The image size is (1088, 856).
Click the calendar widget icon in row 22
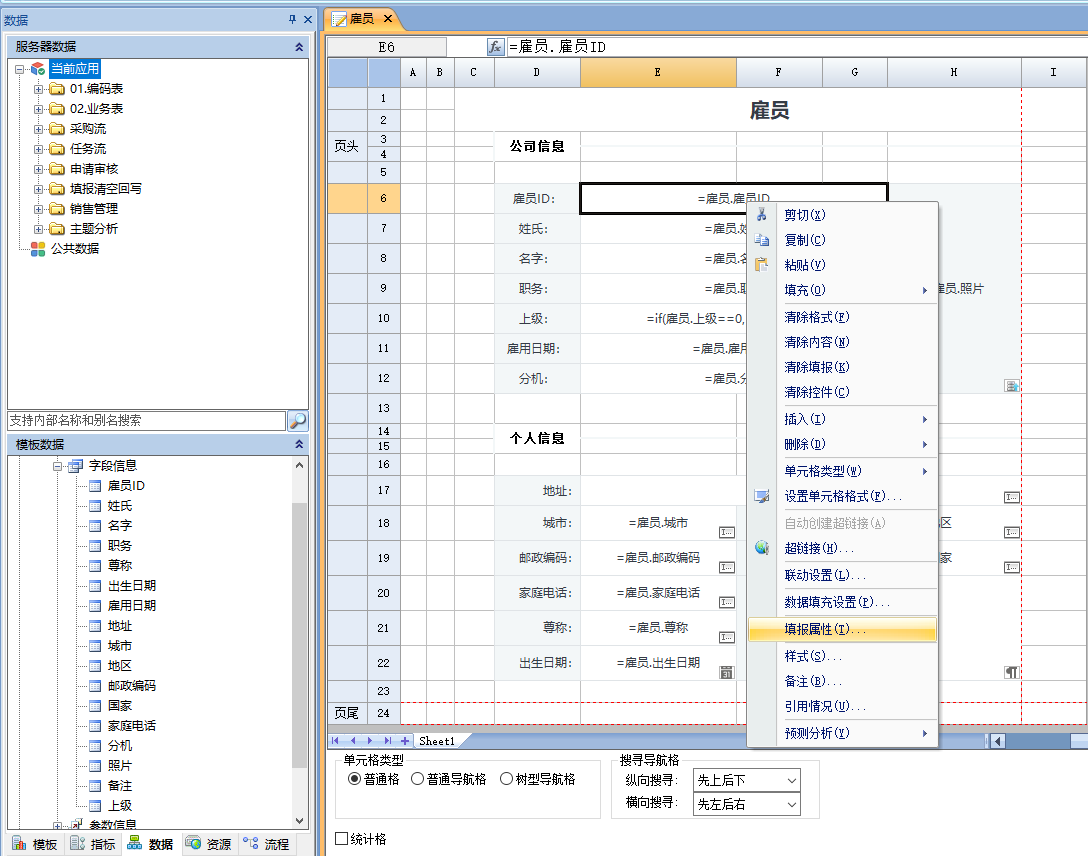pos(727,673)
